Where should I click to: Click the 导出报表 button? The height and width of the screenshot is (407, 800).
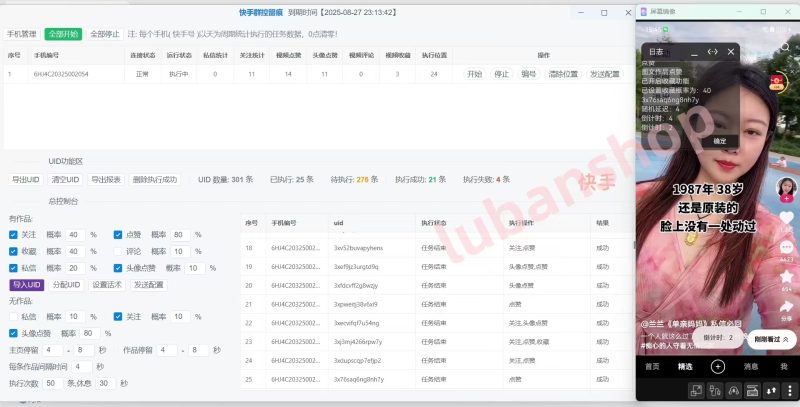point(106,180)
